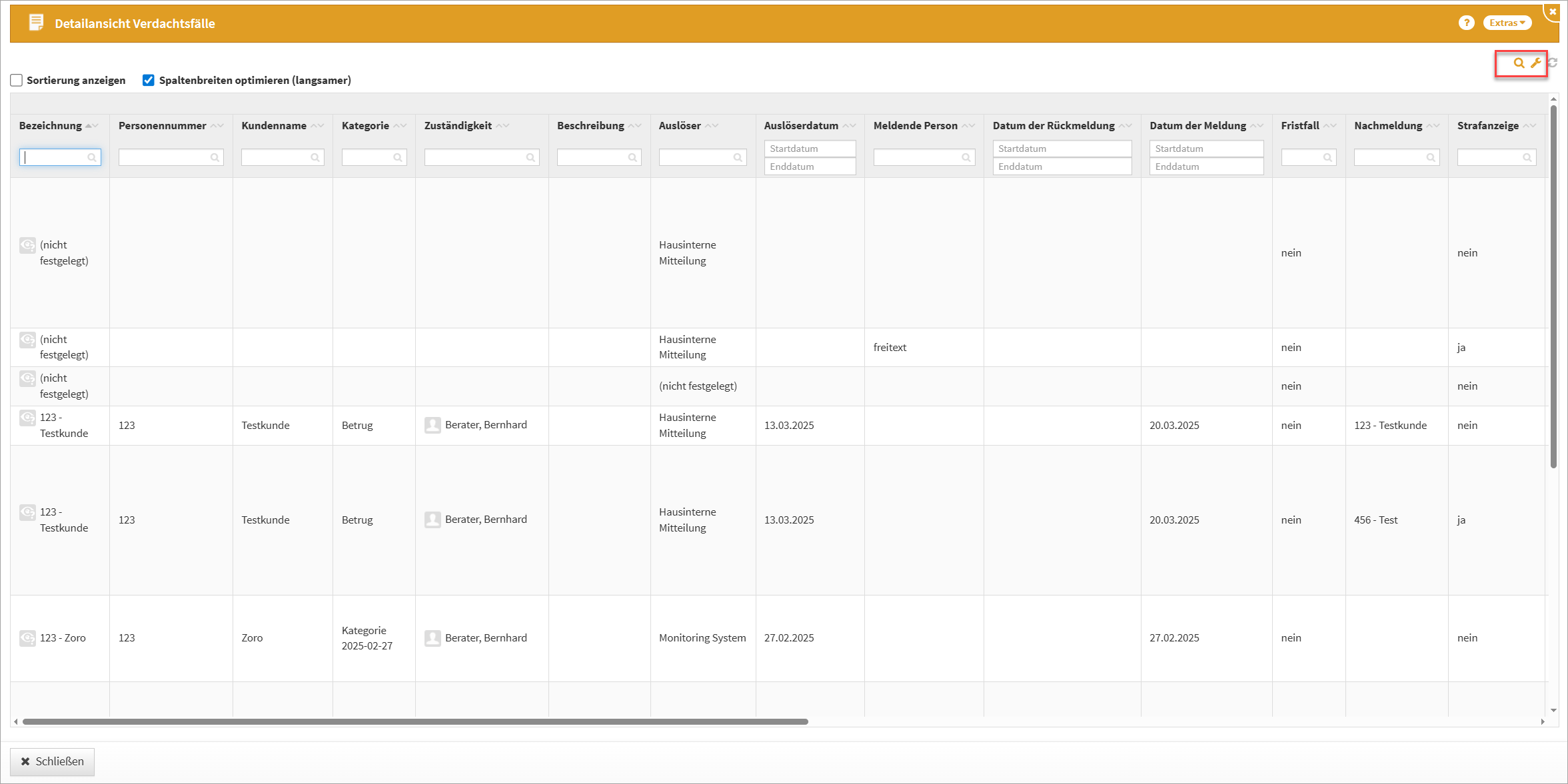Click eye icon for 123 - Zoro row
Image resolution: width=1568 pixels, height=784 pixels.
click(27, 638)
